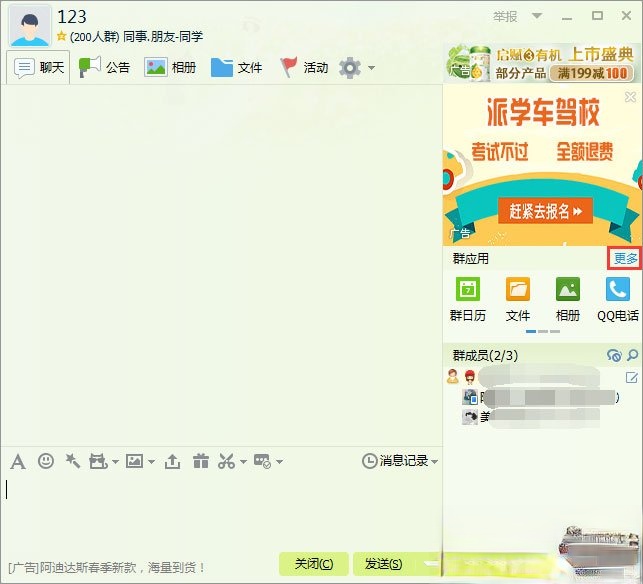Expand the GIF icon dropdown arrow
Viewport: 643px width, 584px height.
click(x=115, y=462)
